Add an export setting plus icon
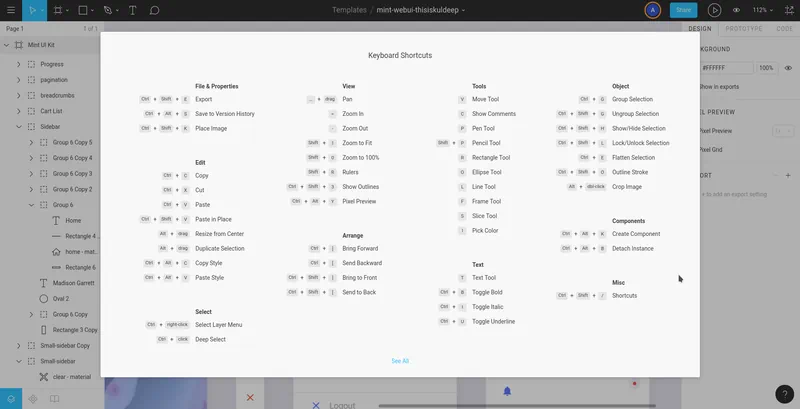This screenshot has height=409, width=800. tap(788, 175)
